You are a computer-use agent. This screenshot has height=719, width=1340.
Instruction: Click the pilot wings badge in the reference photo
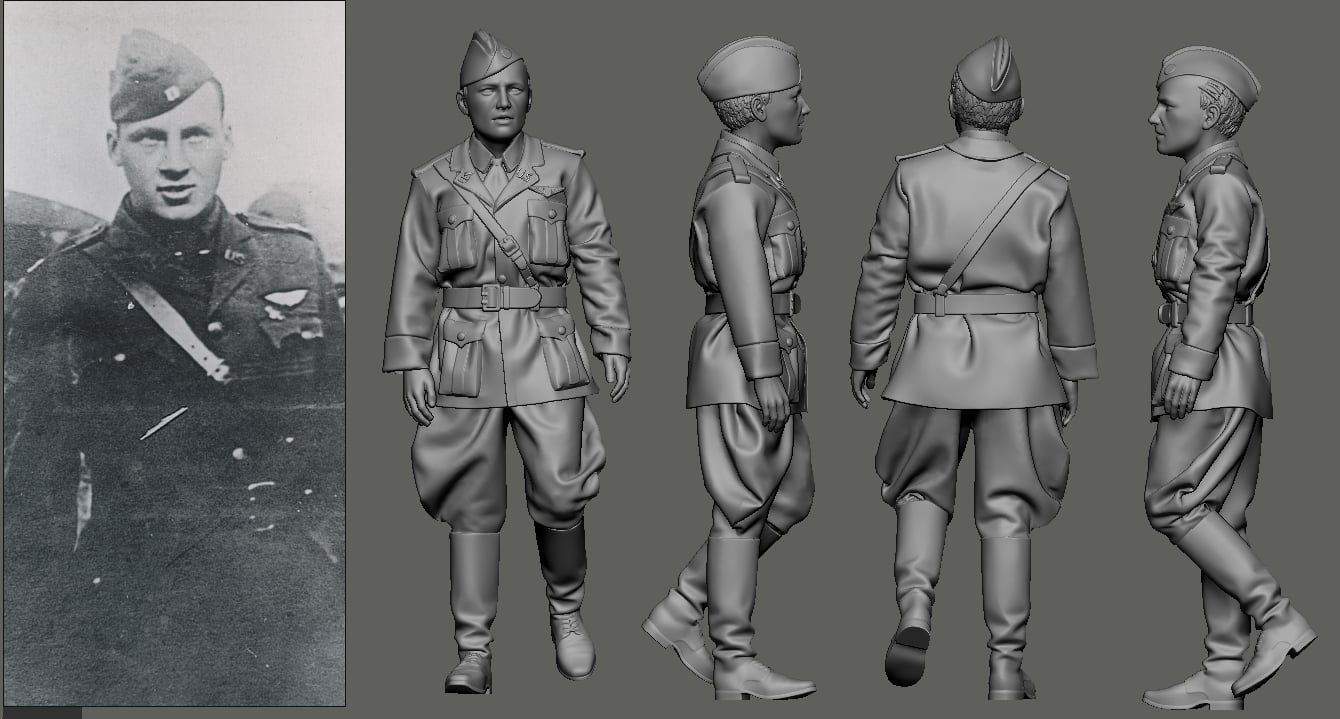pyautogui.click(x=284, y=297)
